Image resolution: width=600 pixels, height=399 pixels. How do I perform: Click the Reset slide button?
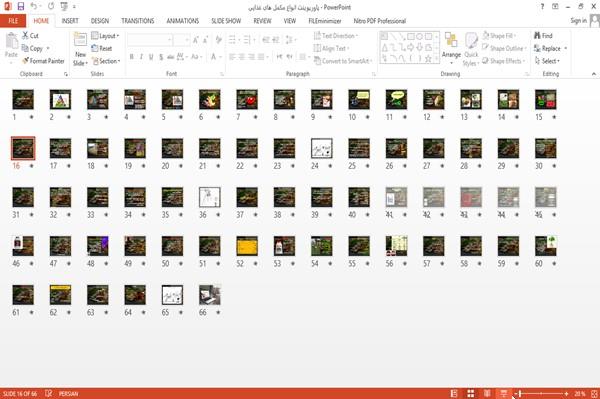click(102, 48)
